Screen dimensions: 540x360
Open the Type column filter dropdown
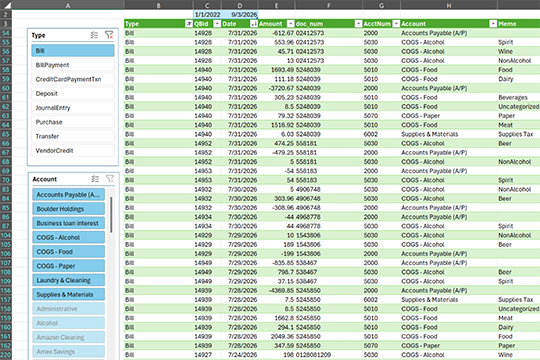tap(189, 24)
